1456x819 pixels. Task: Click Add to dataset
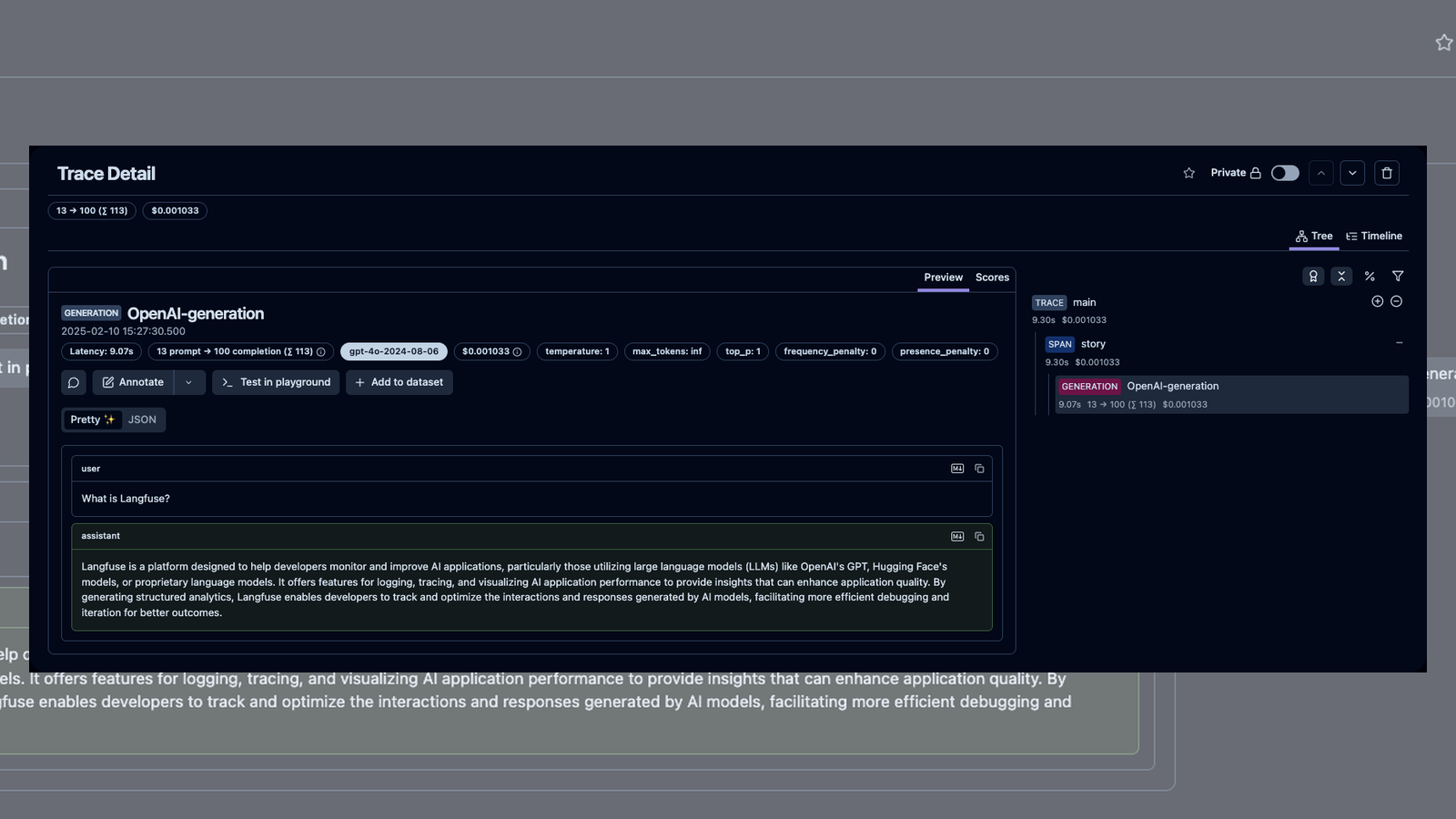[x=399, y=382]
